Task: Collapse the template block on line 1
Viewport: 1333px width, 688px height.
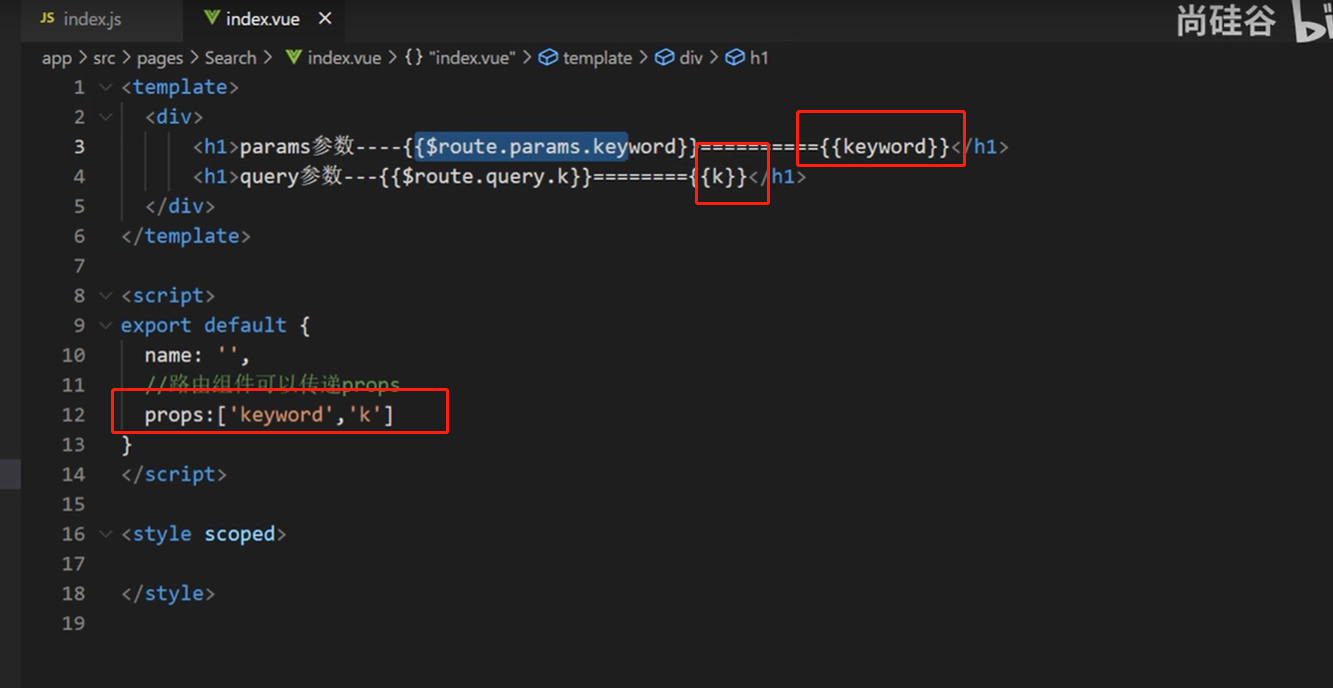Action: (x=106, y=88)
